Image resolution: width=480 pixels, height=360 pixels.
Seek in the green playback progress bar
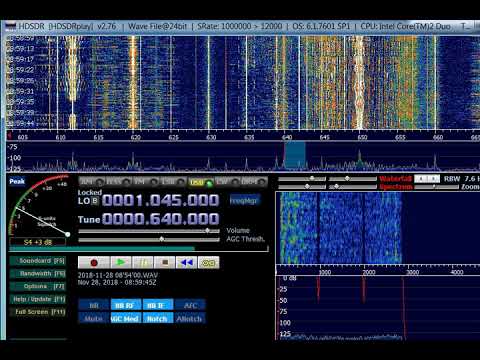[x=139, y=248]
